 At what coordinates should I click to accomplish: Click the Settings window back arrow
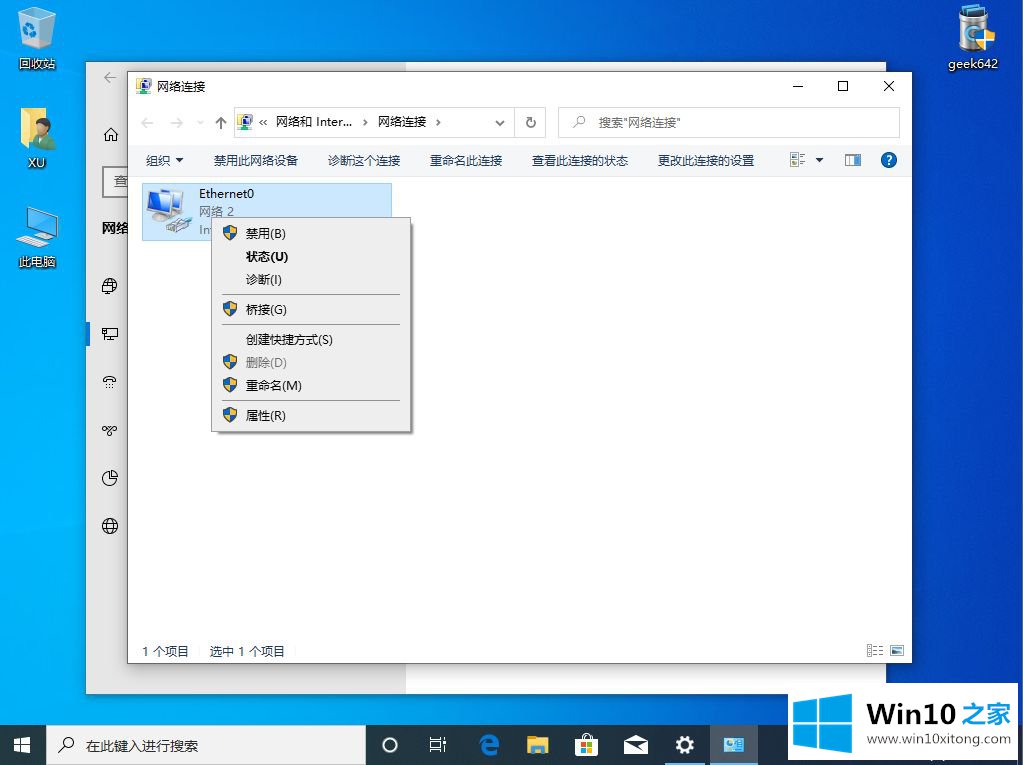[110, 78]
